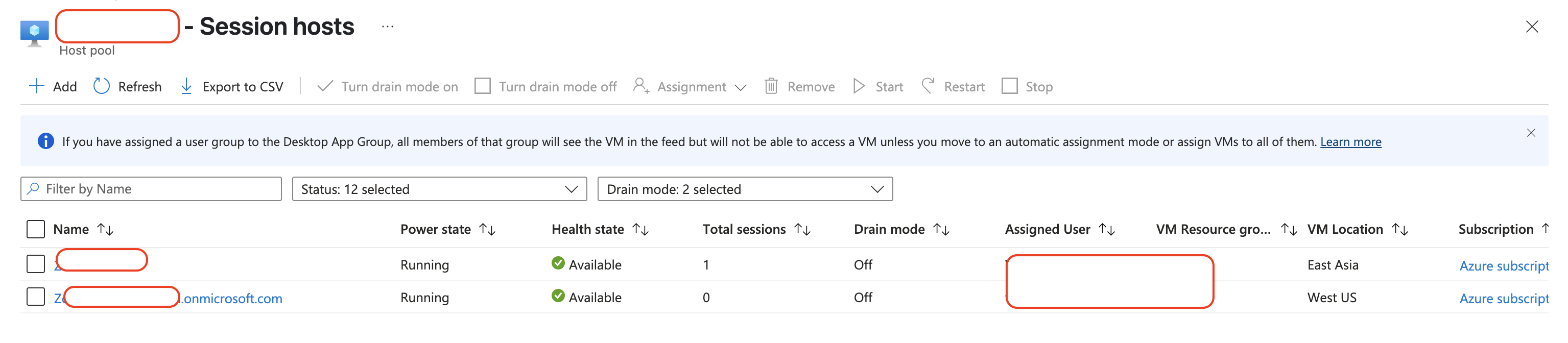The height and width of the screenshot is (343, 1568).
Task: Open the Drain mode: 2 selected dropdown
Action: [745, 189]
